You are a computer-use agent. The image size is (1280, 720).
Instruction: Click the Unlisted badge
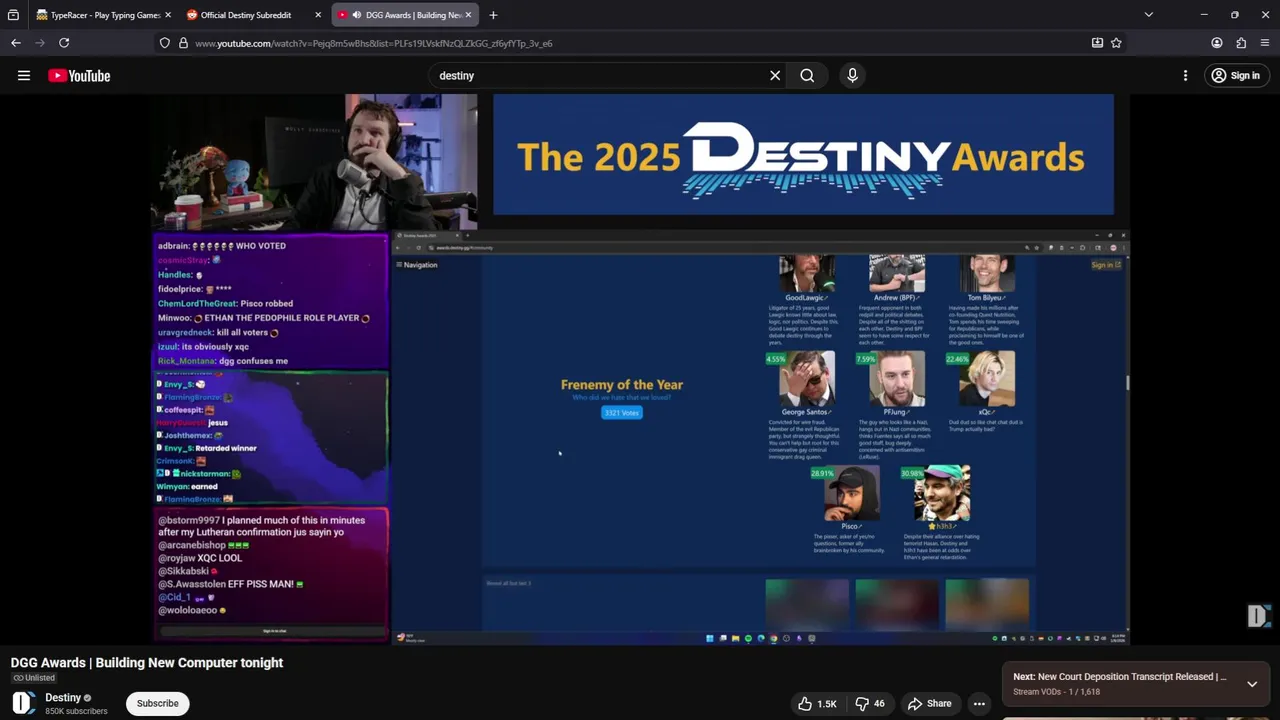click(34, 678)
